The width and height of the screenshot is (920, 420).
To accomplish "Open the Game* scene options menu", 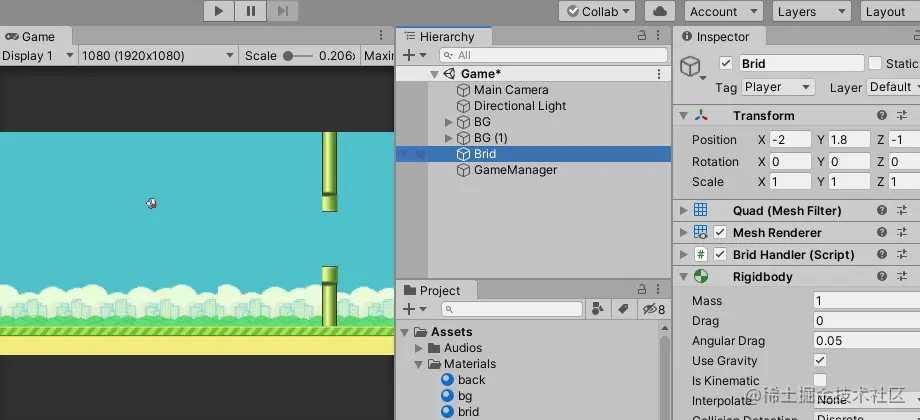I will pos(658,74).
